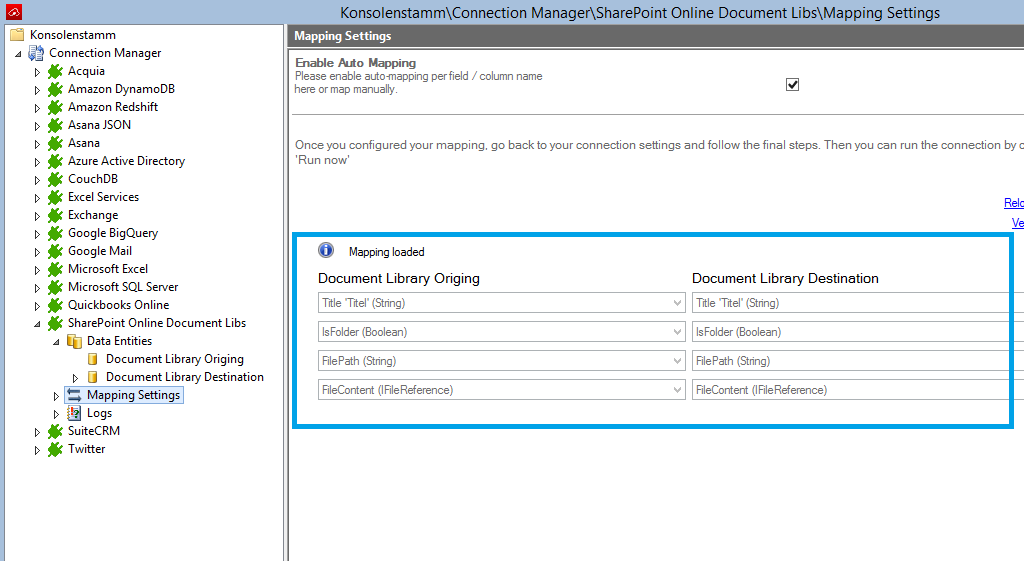Open the FileContent (IFileReference) source dropdown
The height and width of the screenshot is (561, 1024).
[x=678, y=390]
